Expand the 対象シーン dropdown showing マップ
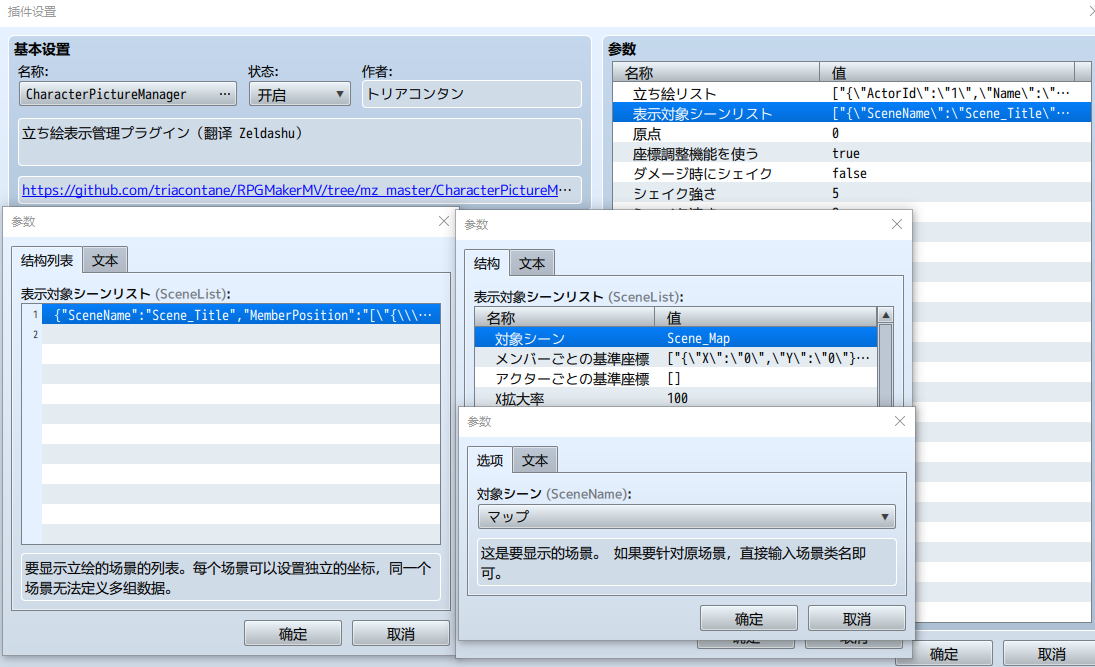This screenshot has width=1095, height=667. point(686,517)
